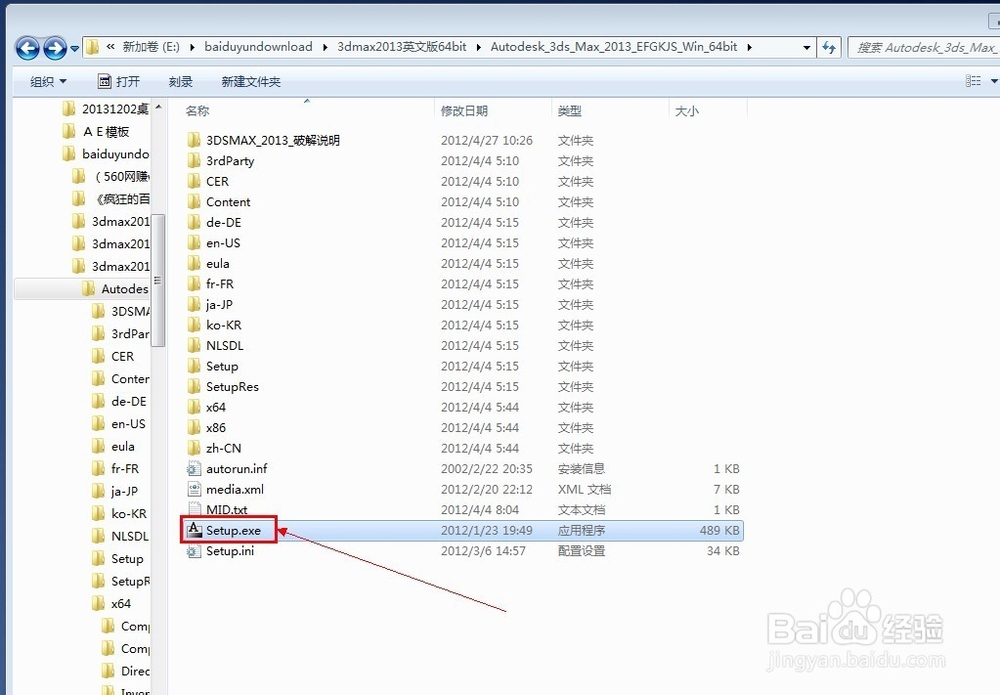Viewport: 1000px width, 695px height.
Task: Select the x86 folder icon
Action: click(194, 427)
